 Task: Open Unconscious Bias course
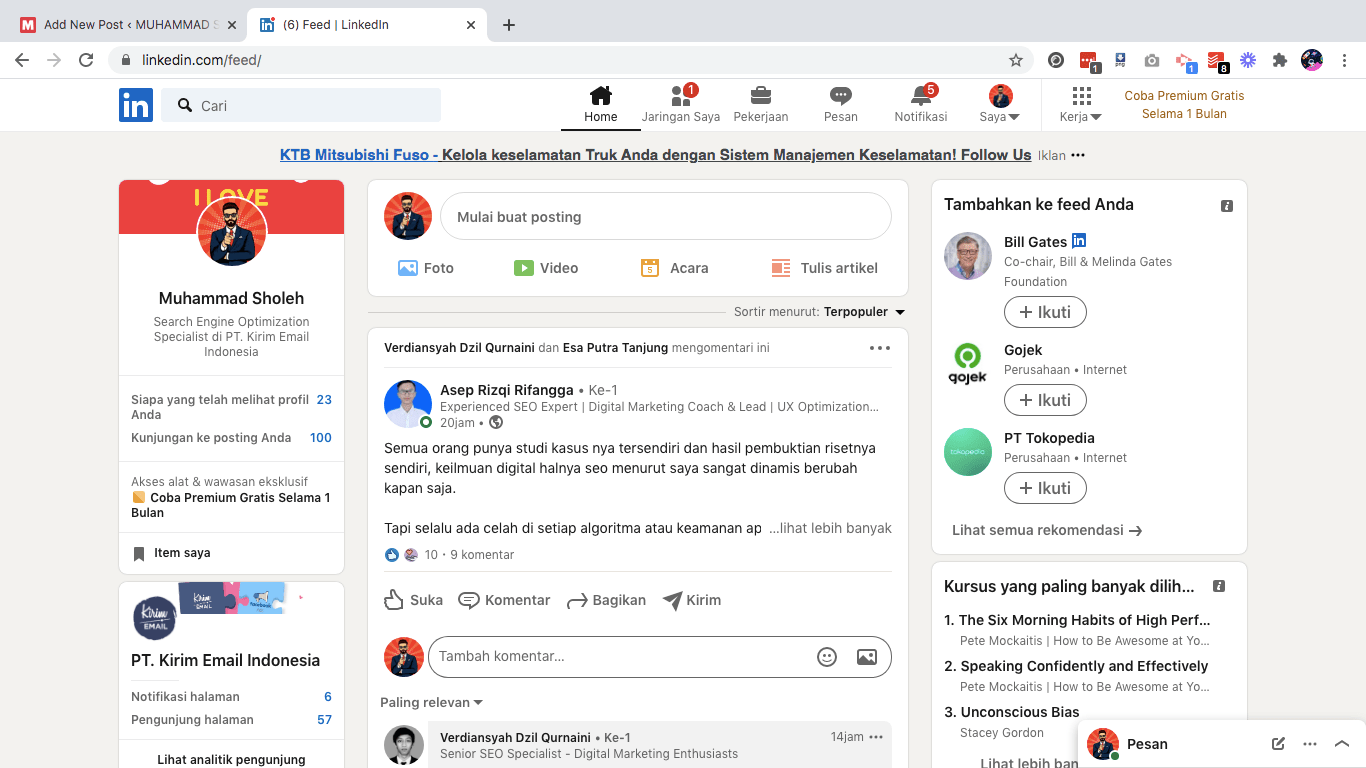point(1020,712)
